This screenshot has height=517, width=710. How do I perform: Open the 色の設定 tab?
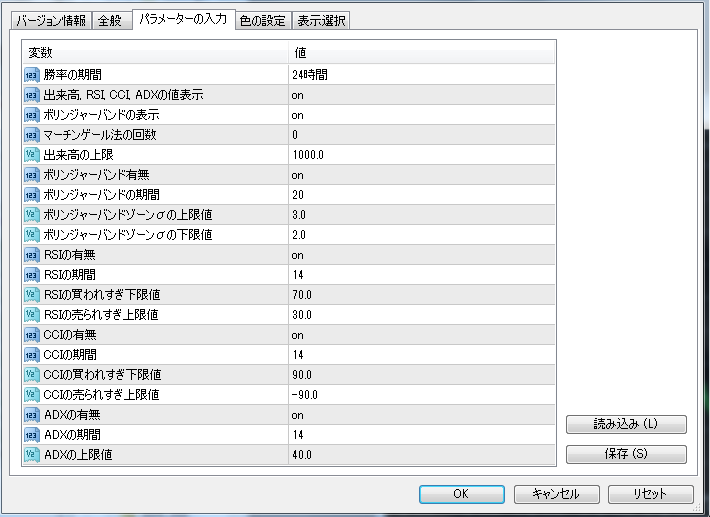click(x=263, y=21)
